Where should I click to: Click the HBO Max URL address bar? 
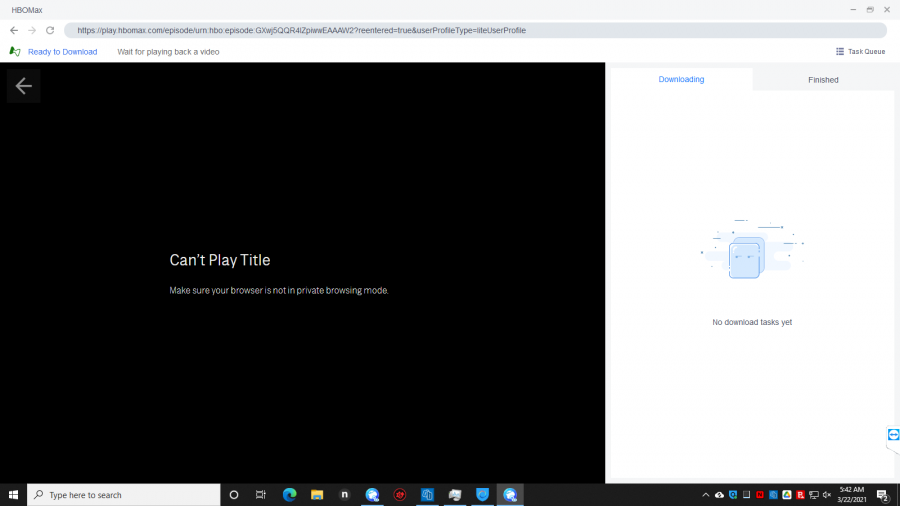tap(470, 30)
